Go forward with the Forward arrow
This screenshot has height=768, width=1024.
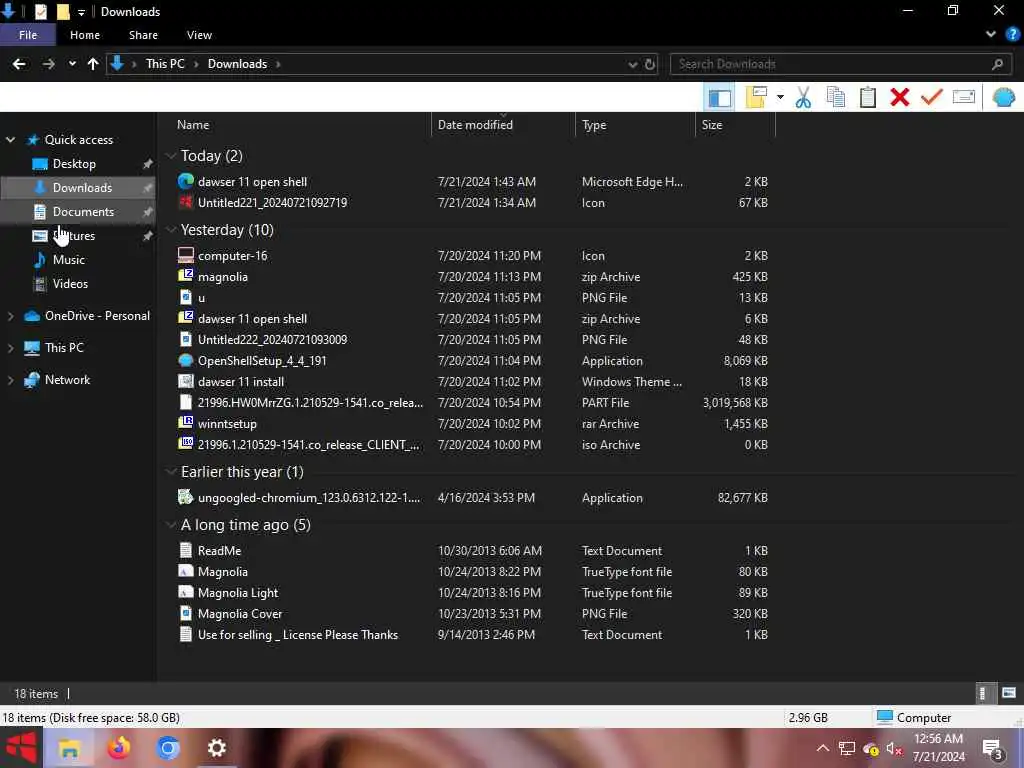[48, 64]
